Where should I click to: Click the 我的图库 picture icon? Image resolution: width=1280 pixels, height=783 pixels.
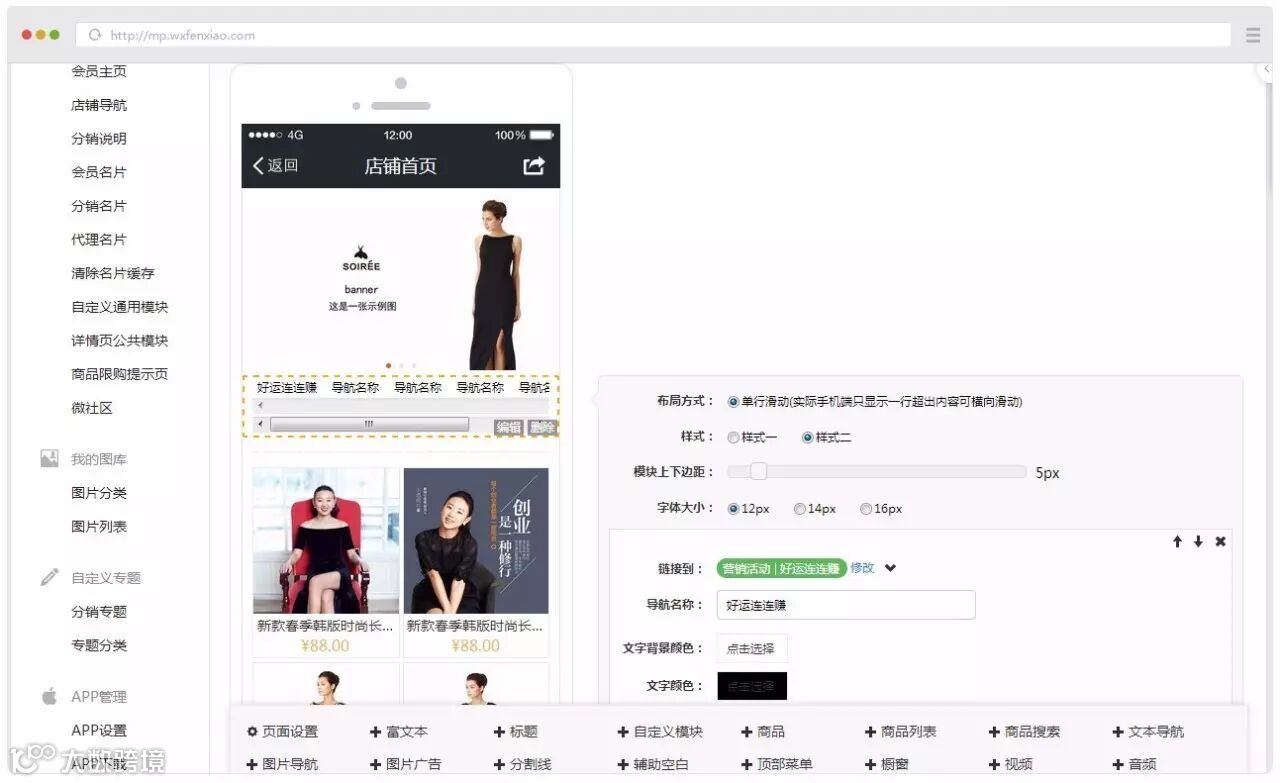tap(49, 459)
